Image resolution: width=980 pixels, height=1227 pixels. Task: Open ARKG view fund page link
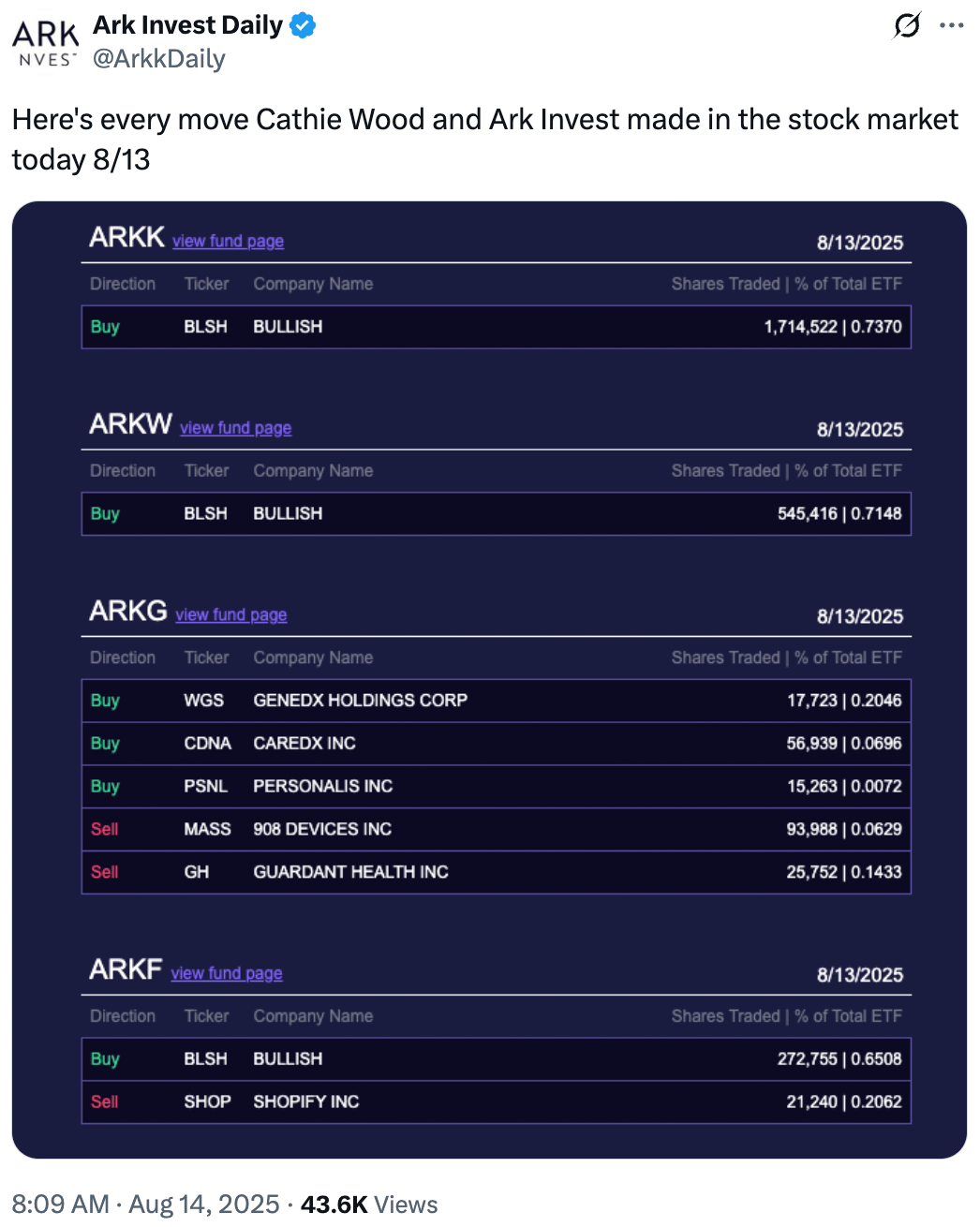coord(231,614)
